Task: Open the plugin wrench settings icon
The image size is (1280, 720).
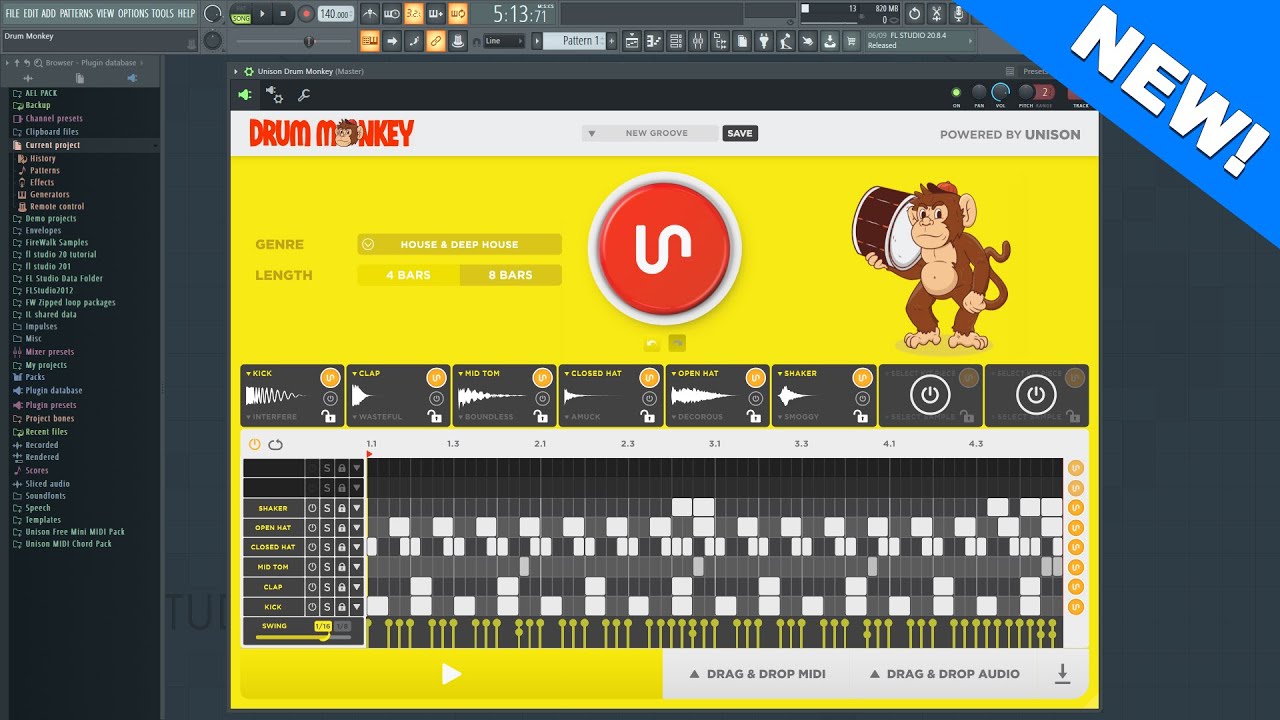Action: tap(304, 95)
